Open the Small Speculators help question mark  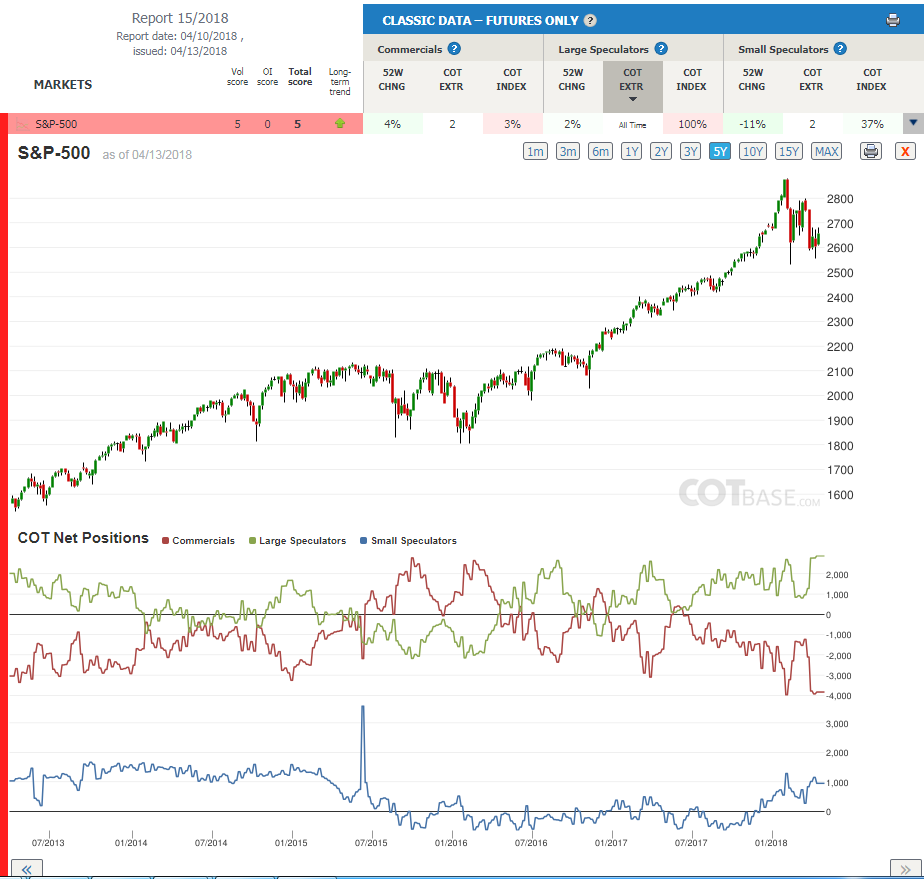click(x=840, y=49)
